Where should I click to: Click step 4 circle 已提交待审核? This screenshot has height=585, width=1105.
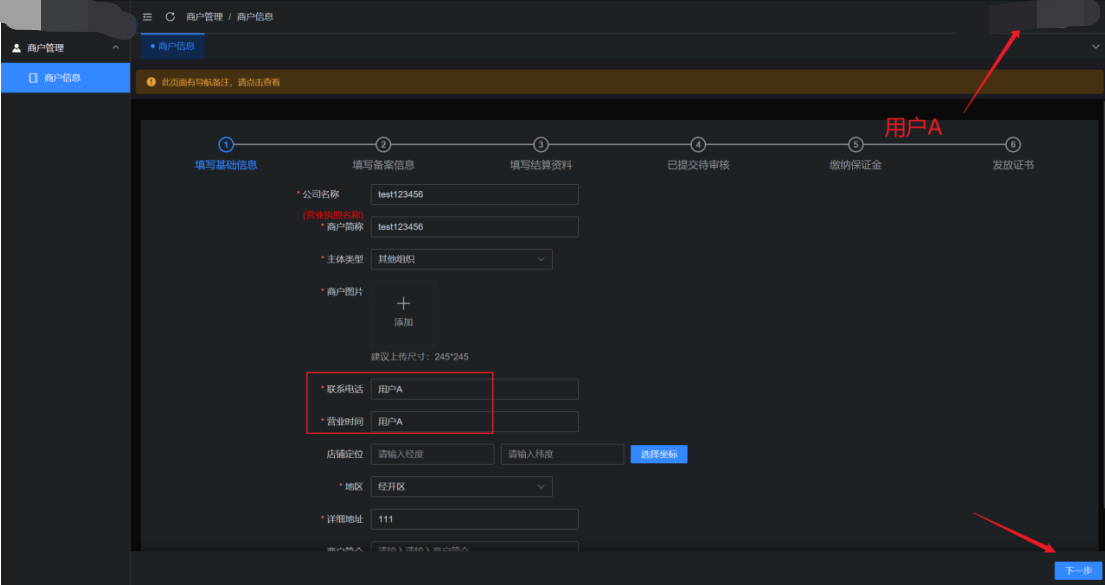click(x=698, y=144)
